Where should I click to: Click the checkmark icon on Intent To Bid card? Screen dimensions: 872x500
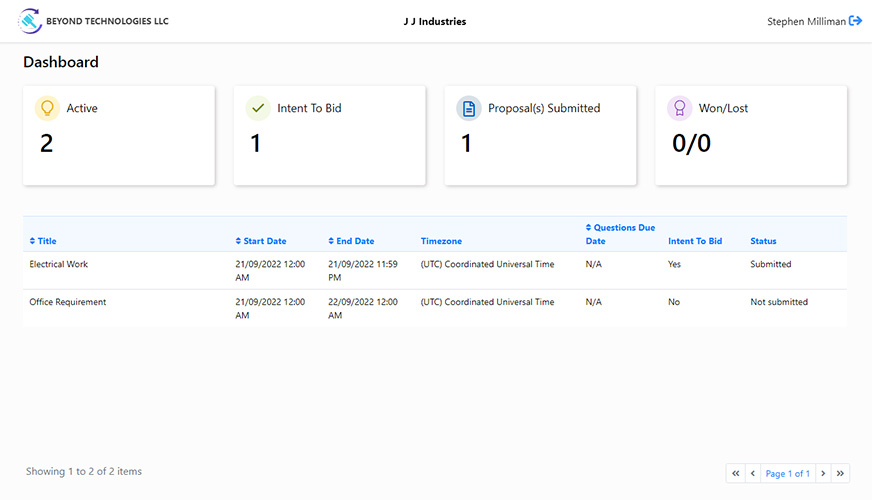click(257, 108)
